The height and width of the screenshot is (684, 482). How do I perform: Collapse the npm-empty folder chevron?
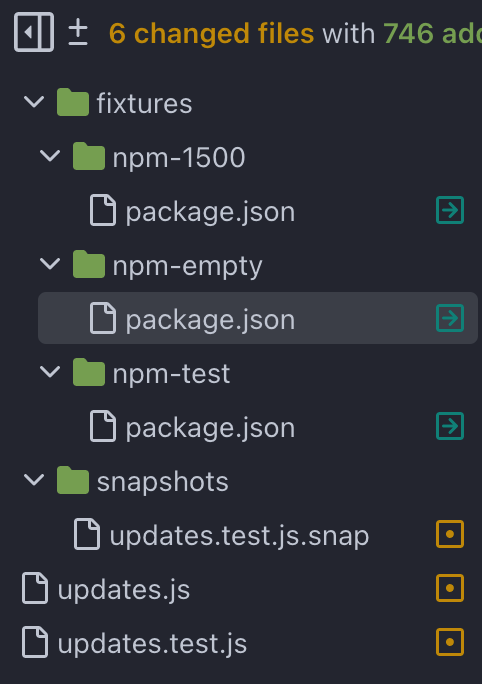[50, 264]
